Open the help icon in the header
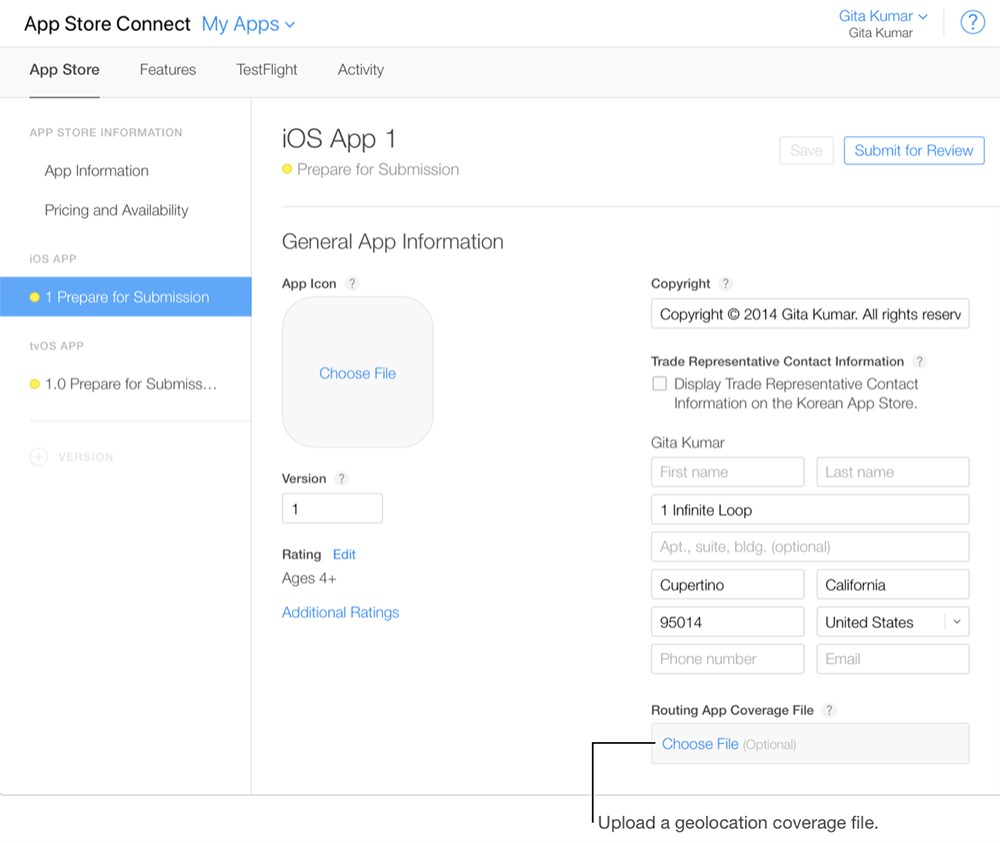This screenshot has height=843, width=1000. [x=972, y=23]
